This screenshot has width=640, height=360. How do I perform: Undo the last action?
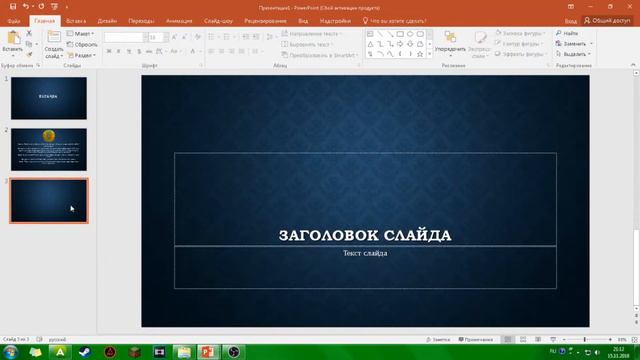click(26, 7)
